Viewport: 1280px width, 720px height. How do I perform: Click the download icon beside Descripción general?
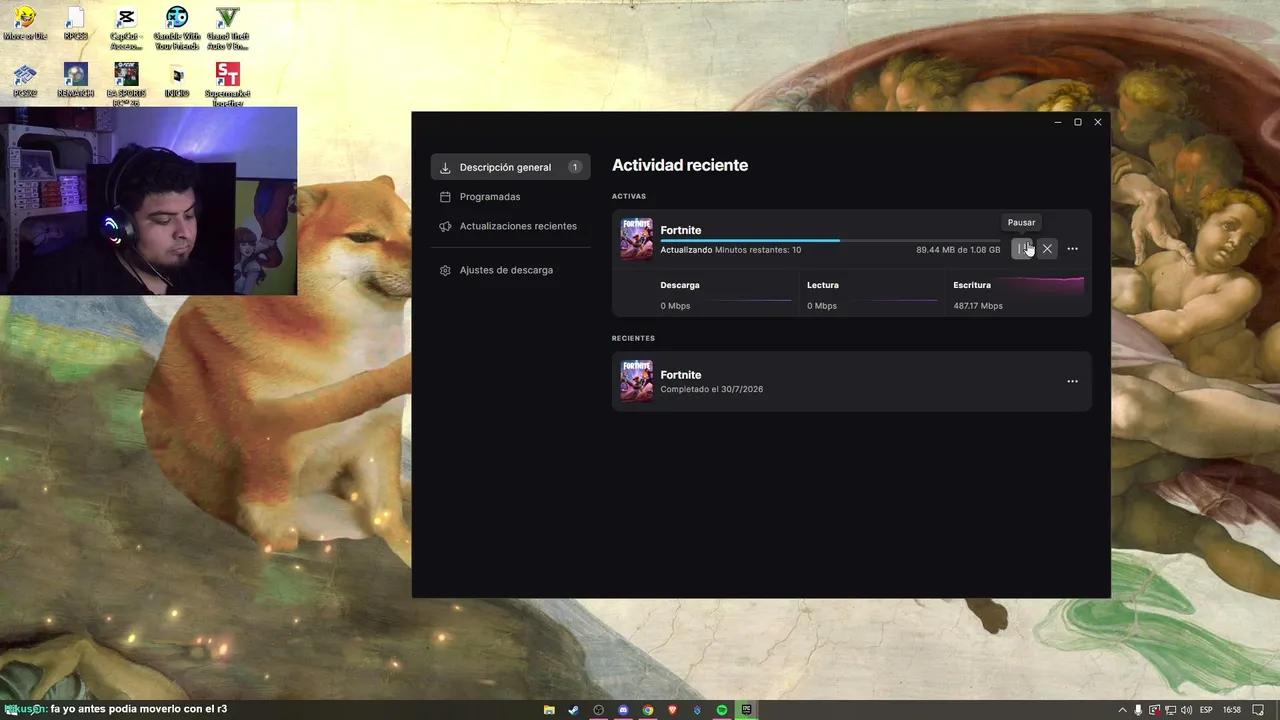[x=445, y=168]
